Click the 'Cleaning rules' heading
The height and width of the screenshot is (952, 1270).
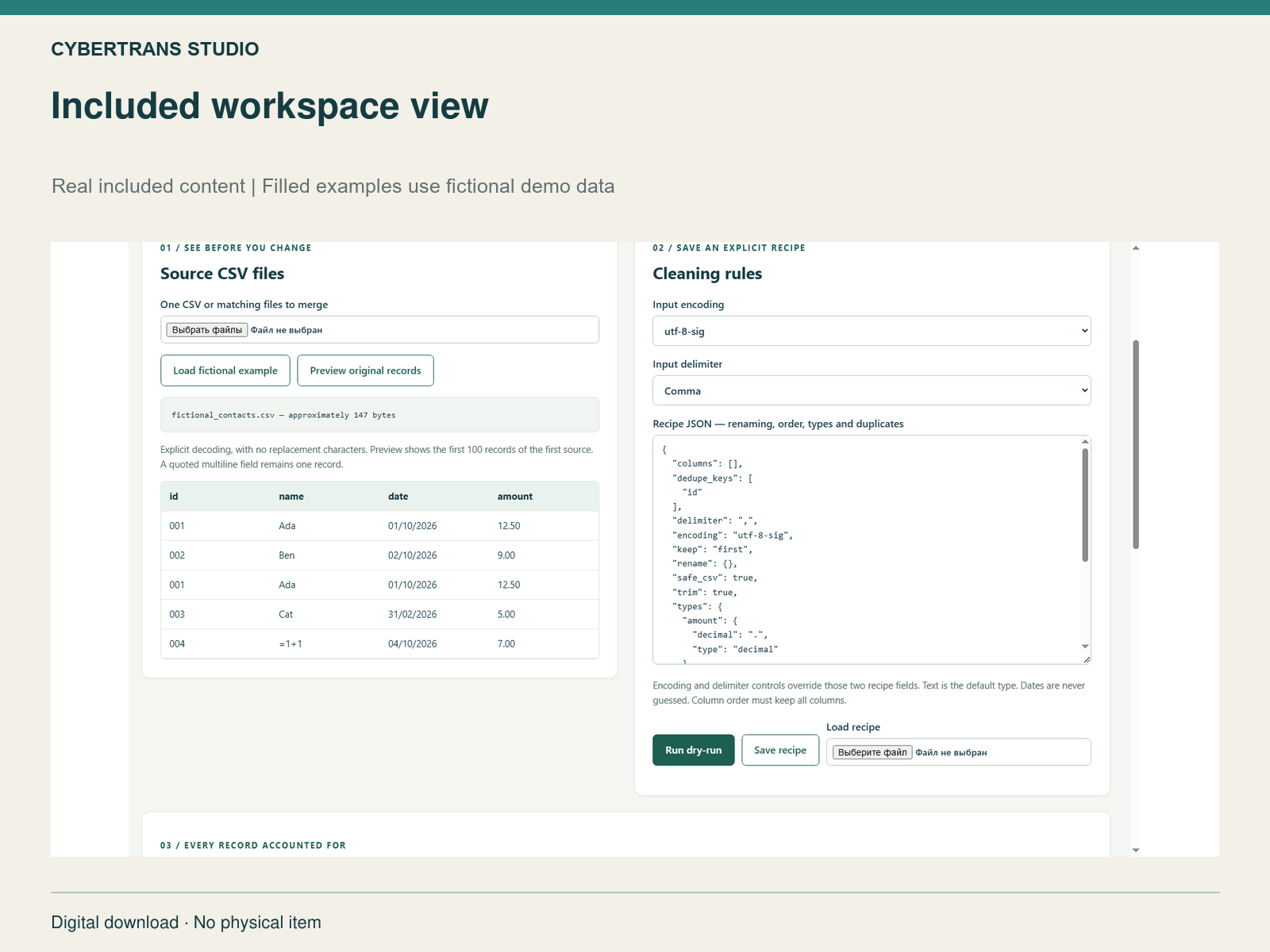tap(707, 274)
